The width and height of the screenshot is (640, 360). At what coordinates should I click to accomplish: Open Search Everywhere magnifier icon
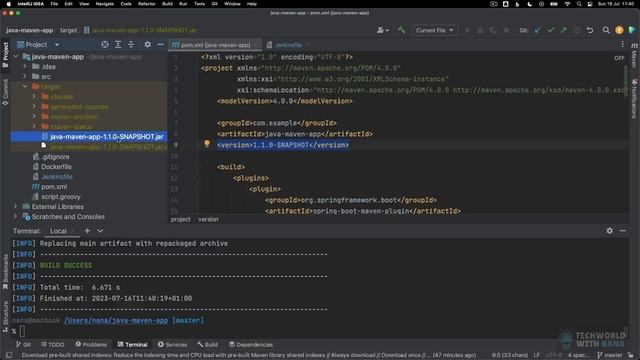pyautogui.click(x=606, y=30)
